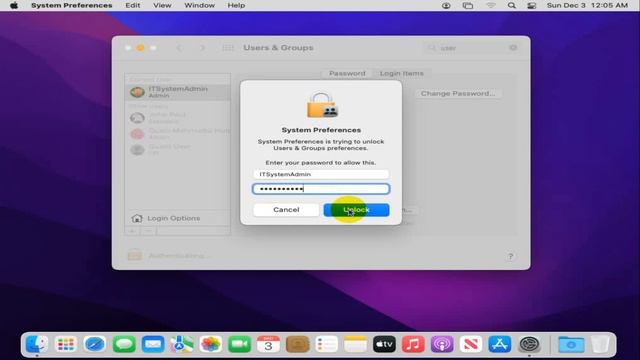Open Login Options in sidebar
The width and height of the screenshot is (640, 360).
coord(178,218)
